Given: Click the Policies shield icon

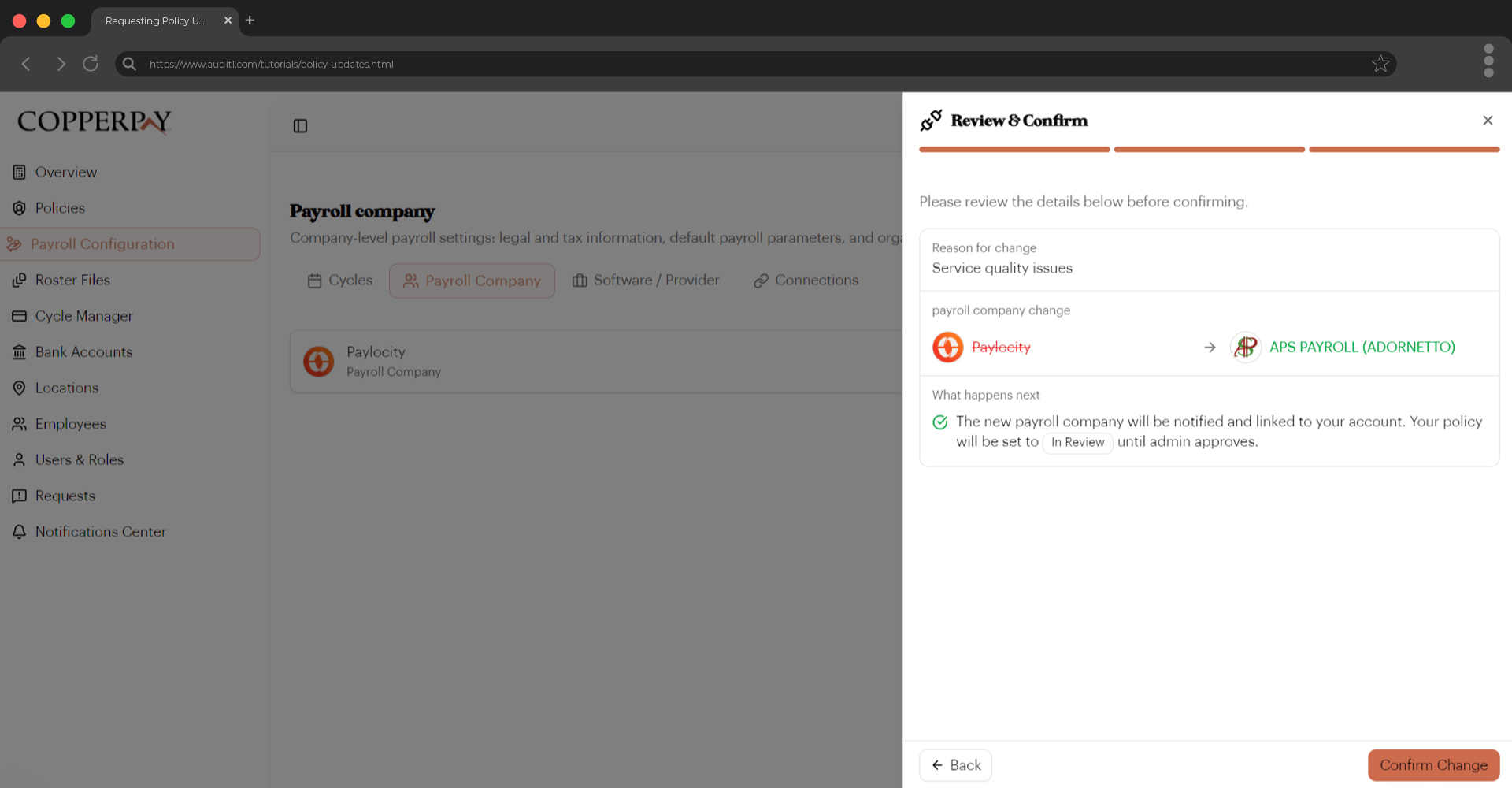Looking at the screenshot, I should (19, 208).
